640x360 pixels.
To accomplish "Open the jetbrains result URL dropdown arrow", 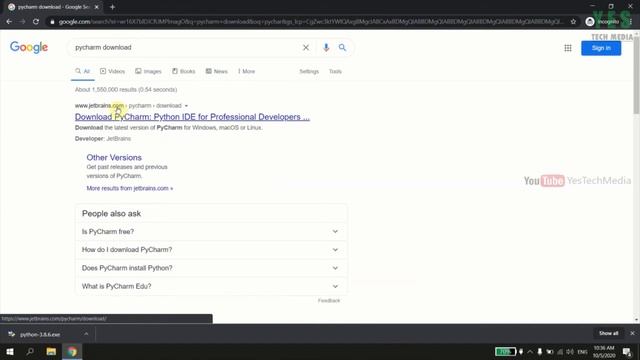I will tap(186, 106).
